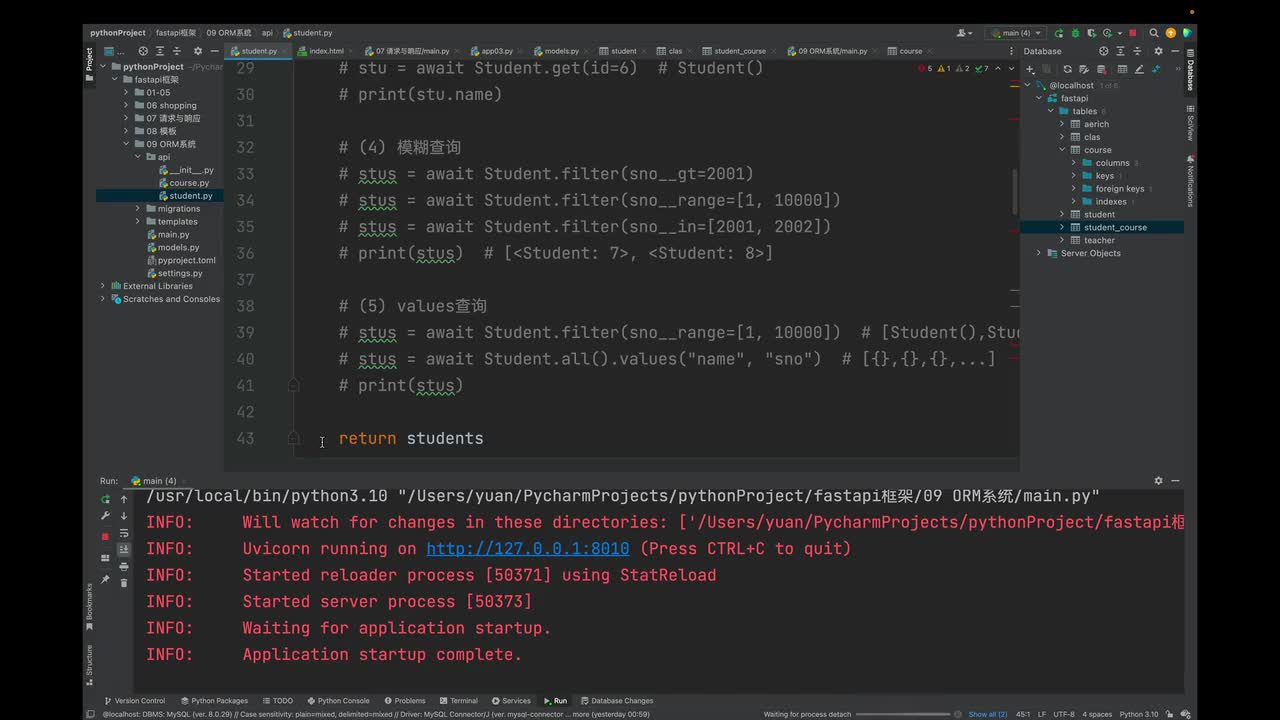
Task: Switch to index.html editor tab
Action: (327, 51)
